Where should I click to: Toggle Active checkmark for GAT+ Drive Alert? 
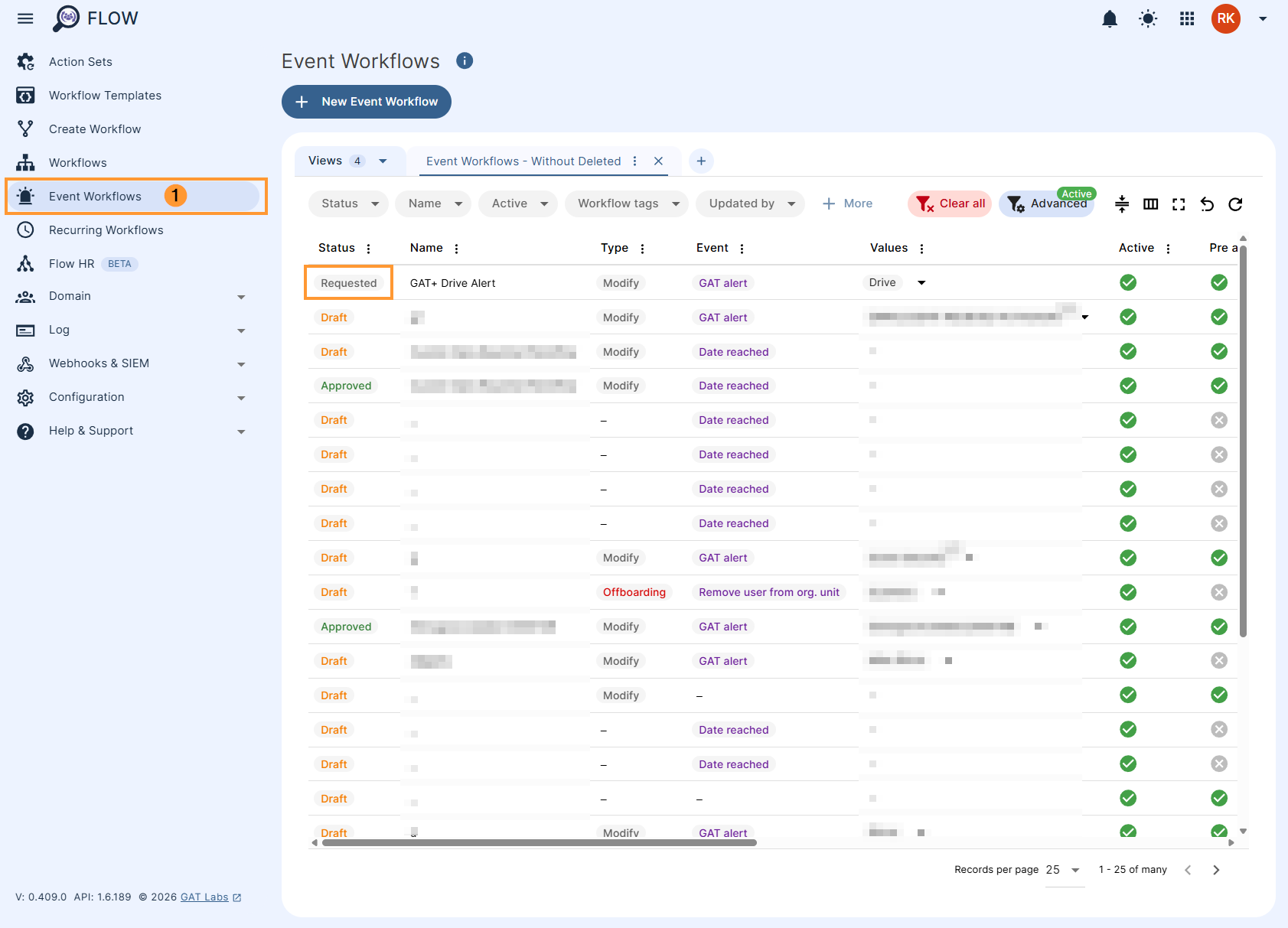click(1127, 283)
